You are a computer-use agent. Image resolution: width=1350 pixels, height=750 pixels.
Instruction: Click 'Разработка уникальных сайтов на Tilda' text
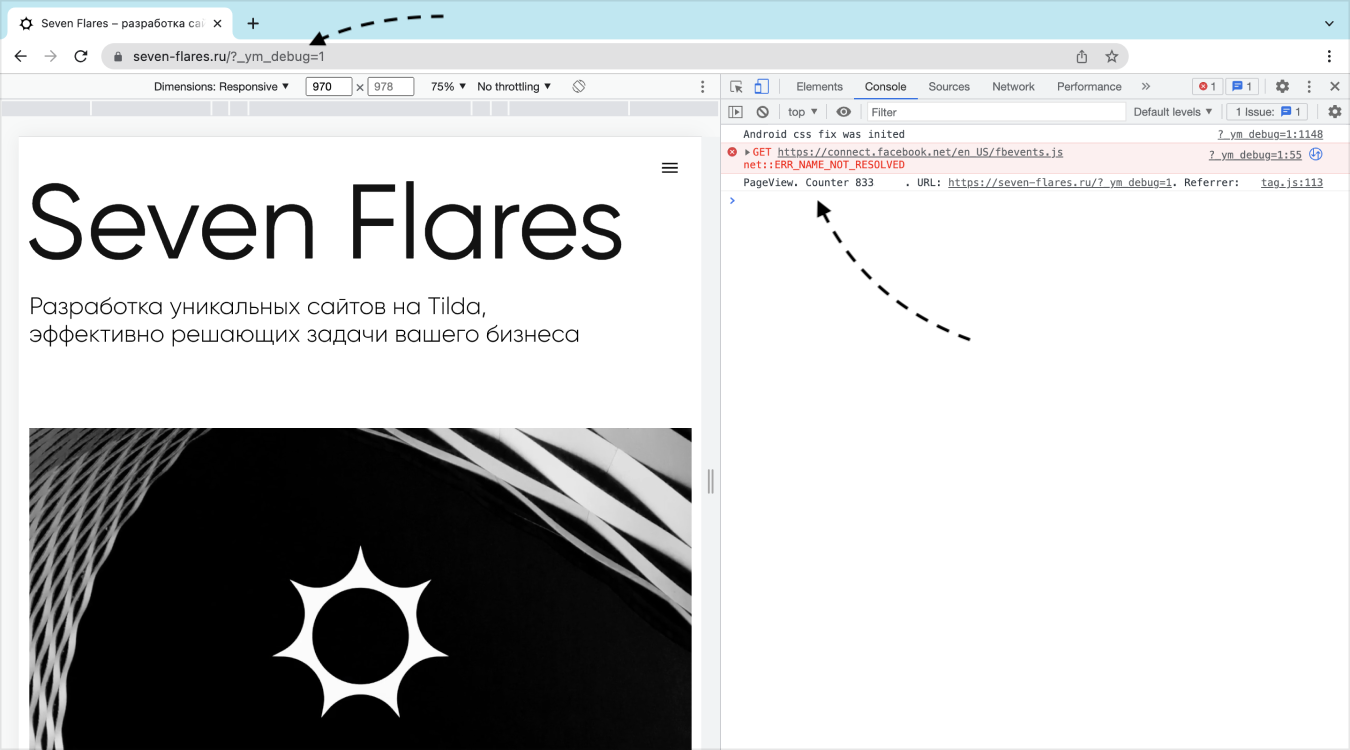point(257,305)
